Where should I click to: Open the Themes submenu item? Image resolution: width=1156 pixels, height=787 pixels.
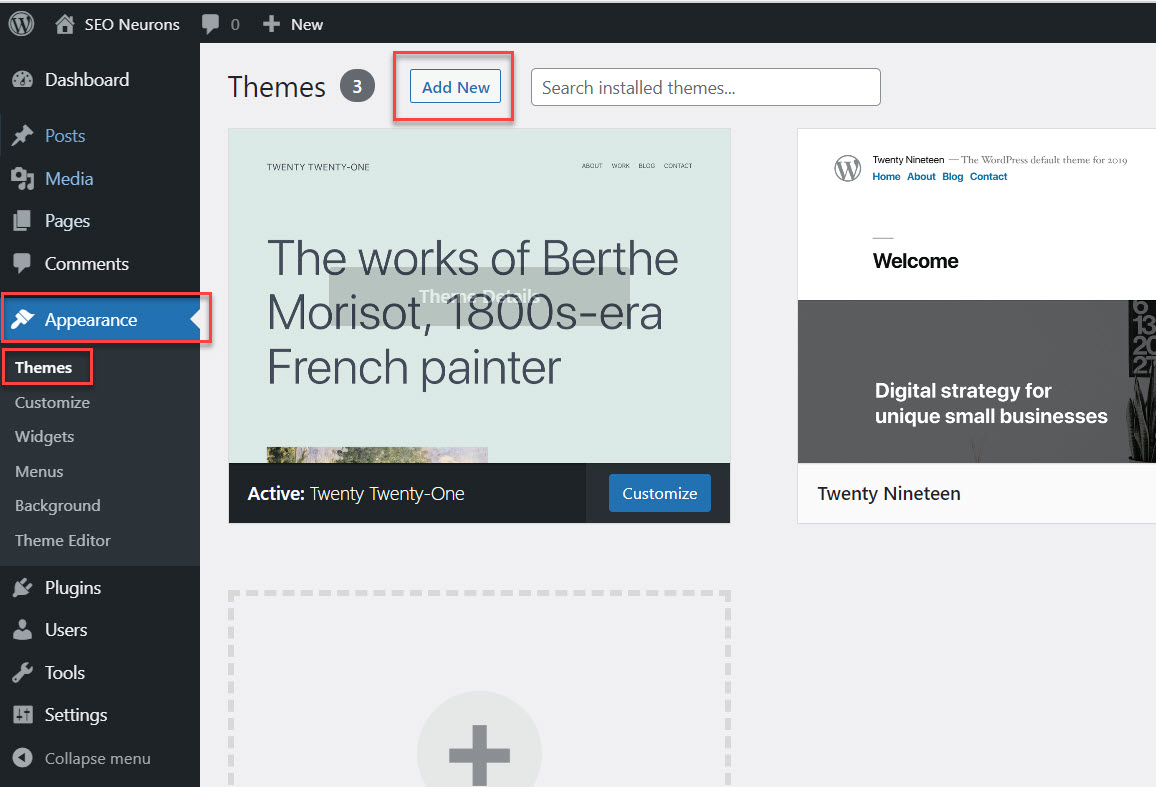coord(43,367)
